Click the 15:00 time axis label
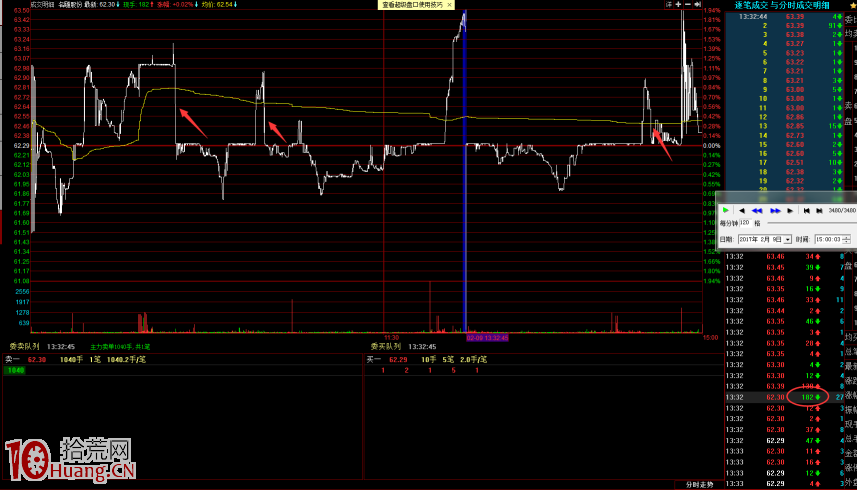The width and height of the screenshot is (857, 490). click(710, 338)
